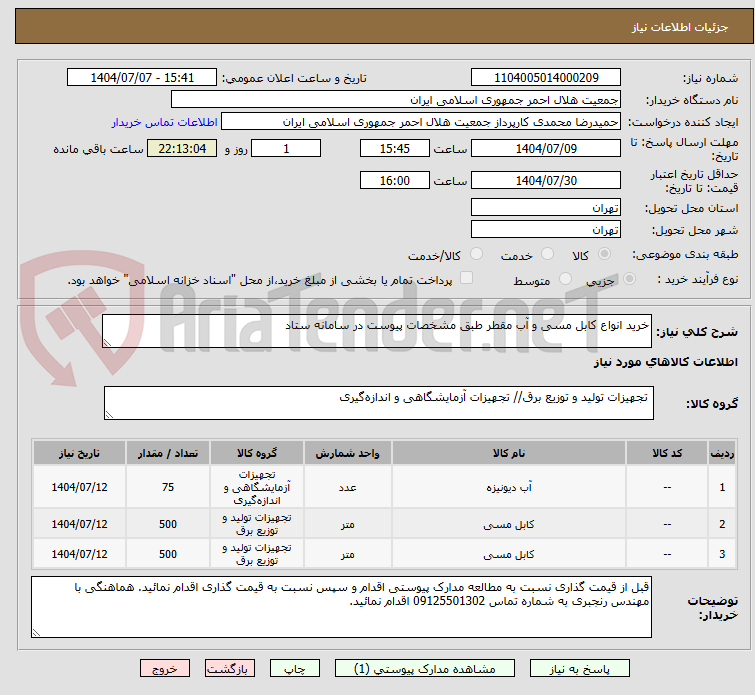Click the تاریخ نیاز column header
This screenshot has height=695, width=755.
pyautogui.click(x=79, y=453)
